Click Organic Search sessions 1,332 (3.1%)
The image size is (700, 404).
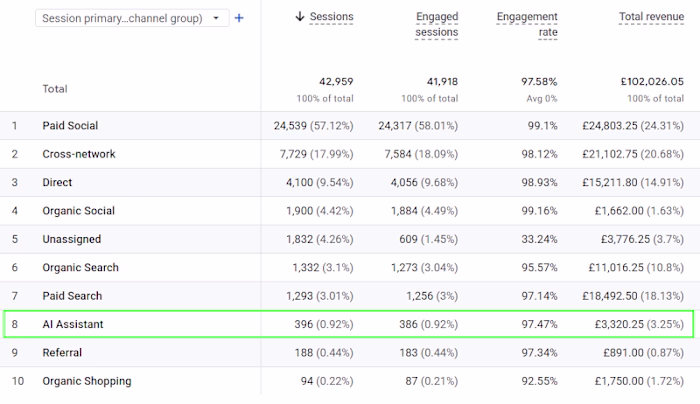tap(323, 268)
